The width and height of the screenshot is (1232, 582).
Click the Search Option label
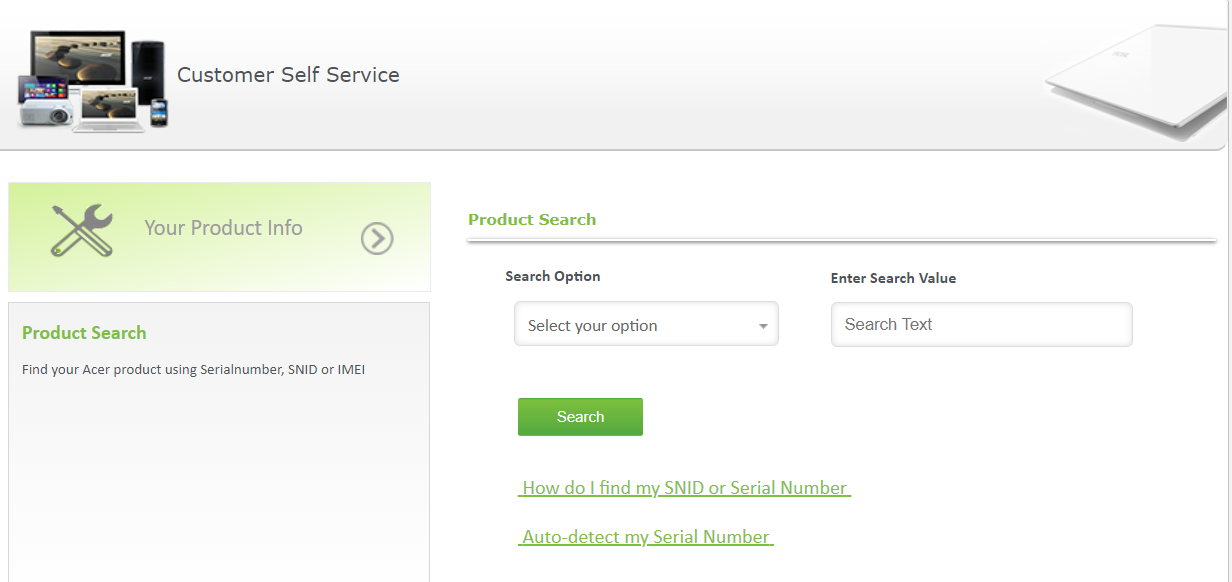[x=552, y=276]
